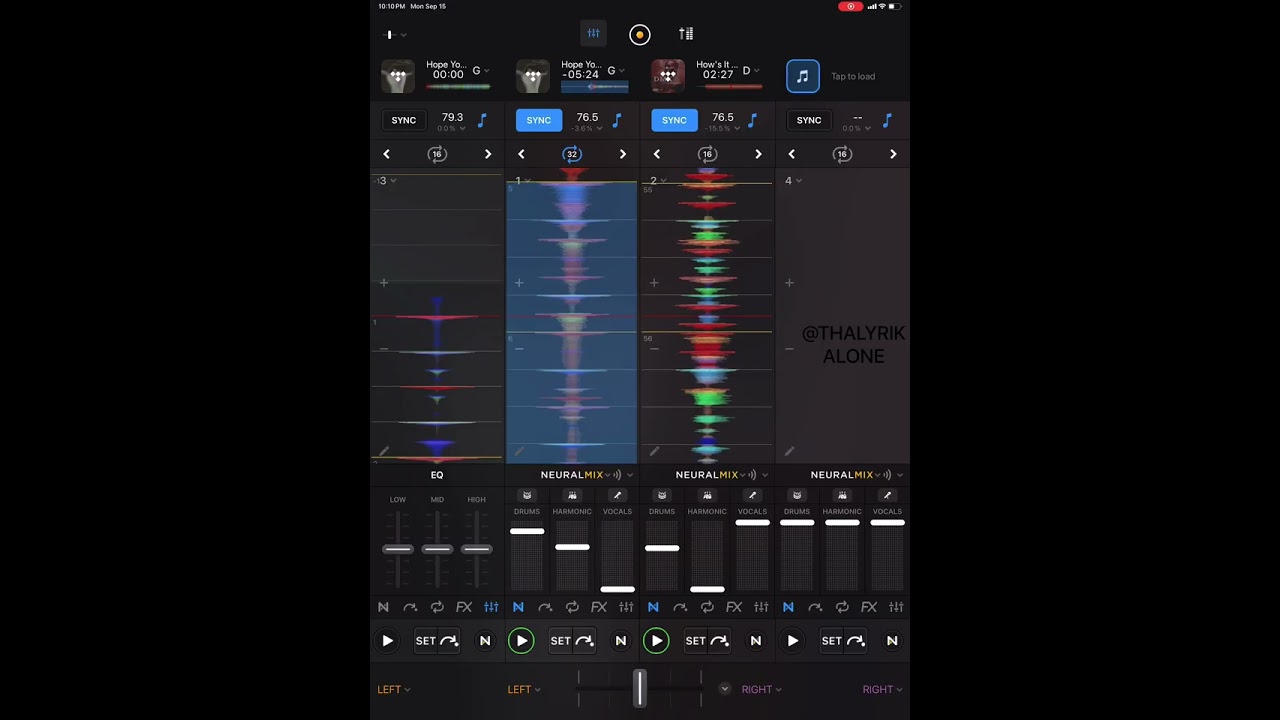Mute harmonic icon on deck 1 Neural Mix
The image size is (1280, 720).
pos(572,496)
